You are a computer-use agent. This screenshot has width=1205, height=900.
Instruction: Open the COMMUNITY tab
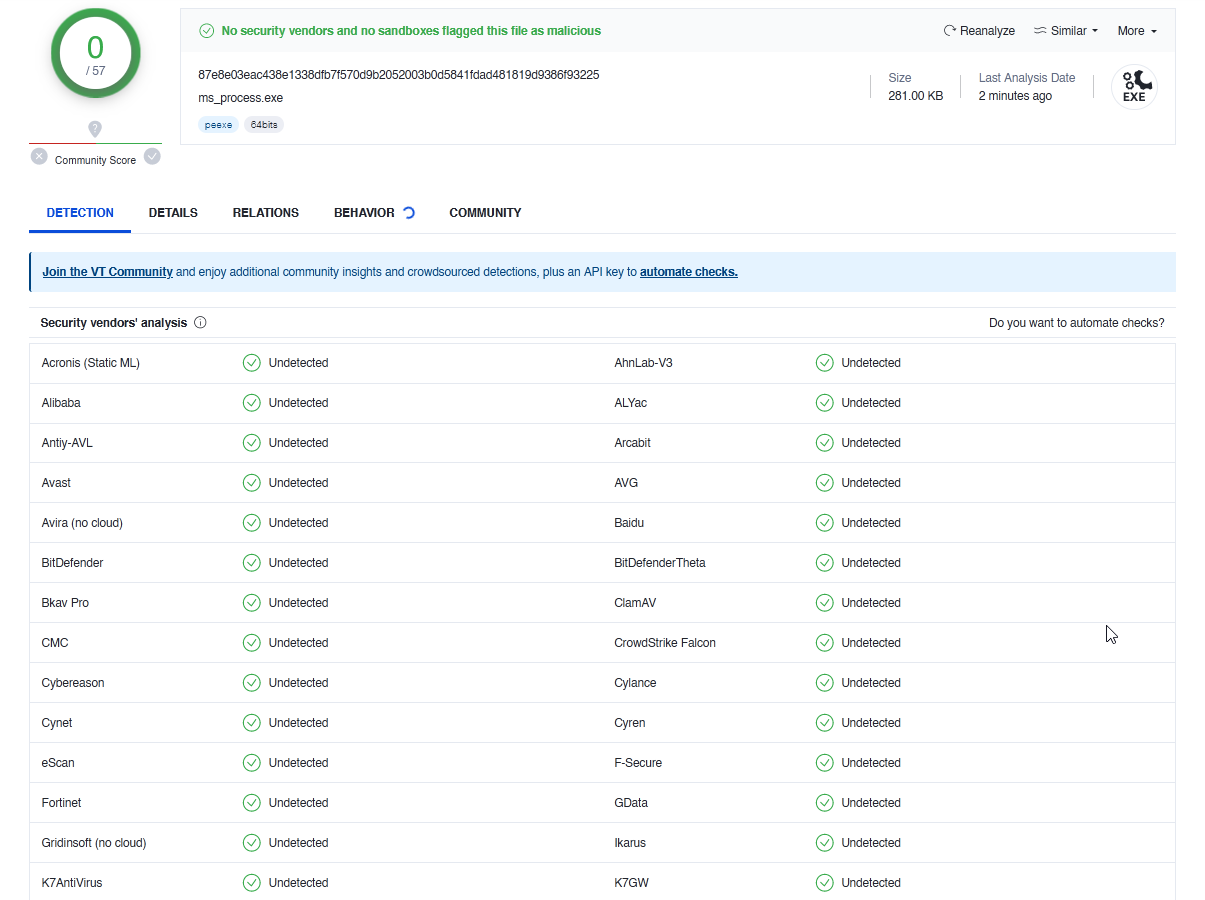click(x=485, y=213)
